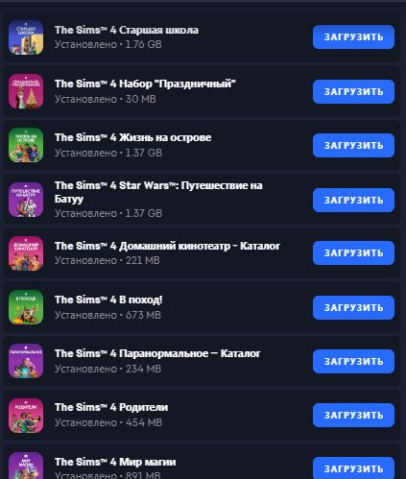The height and width of the screenshot is (479, 406).
Task: Download the Старшая школа expansion pack
Action: [x=354, y=37]
